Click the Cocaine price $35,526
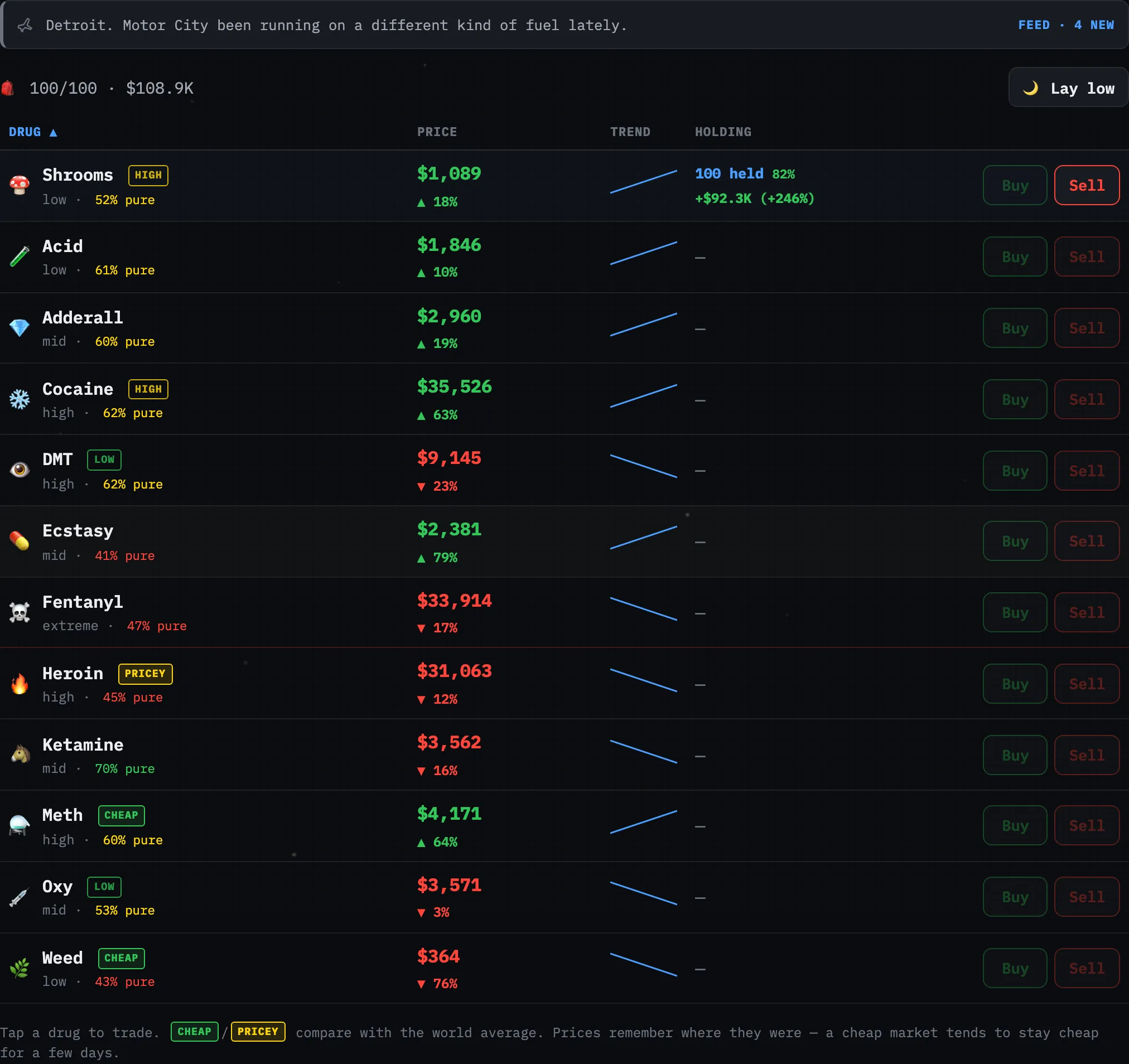This screenshot has width=1129, height=1064. [454, 387]
